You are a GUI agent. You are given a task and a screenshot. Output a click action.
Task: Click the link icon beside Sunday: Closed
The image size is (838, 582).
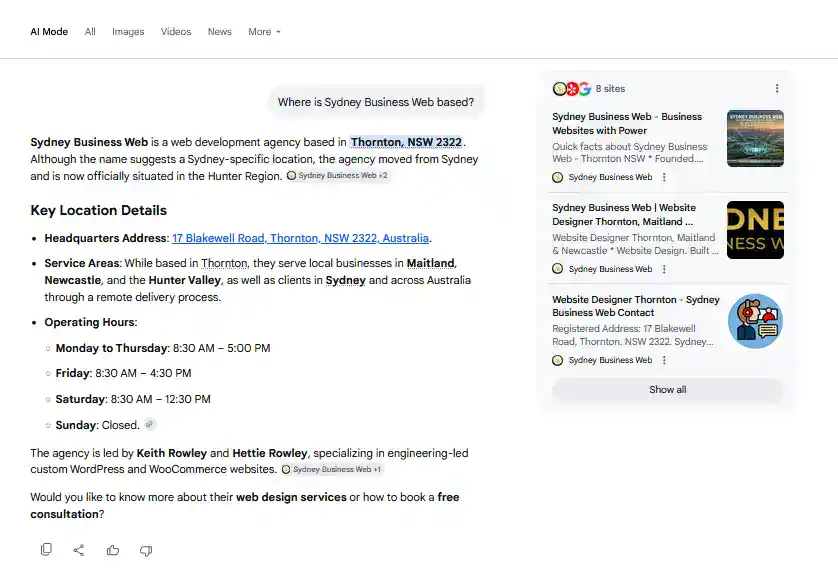(x=150, y=425)
